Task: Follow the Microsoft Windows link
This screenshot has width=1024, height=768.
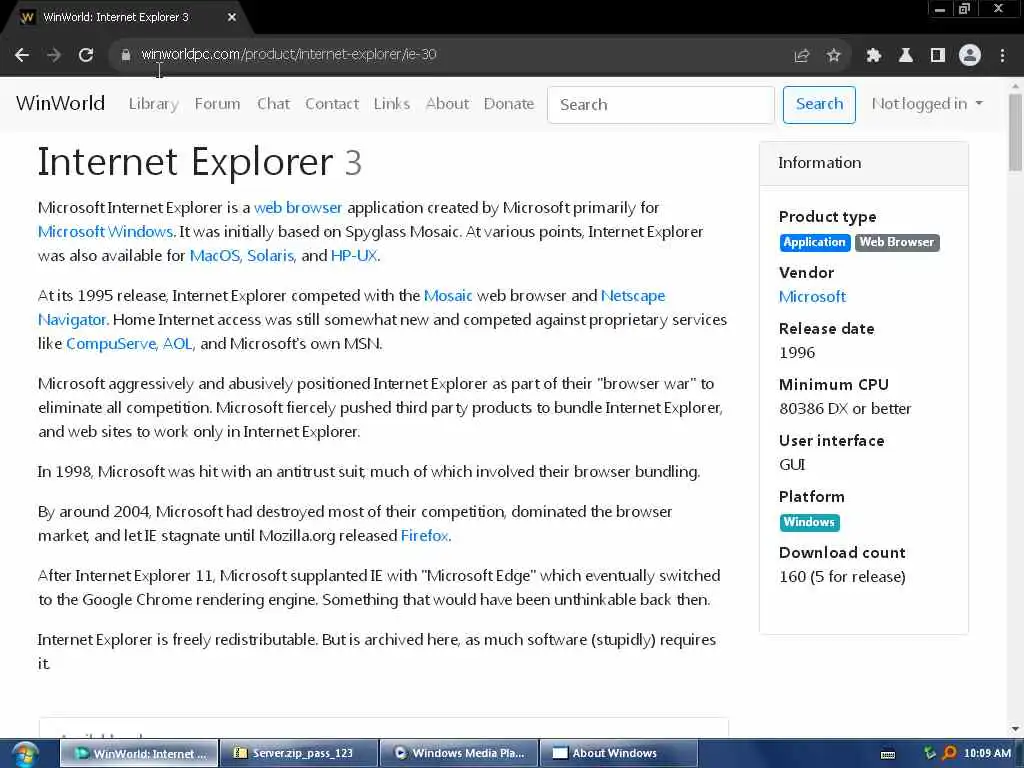Action: (105, 232)
